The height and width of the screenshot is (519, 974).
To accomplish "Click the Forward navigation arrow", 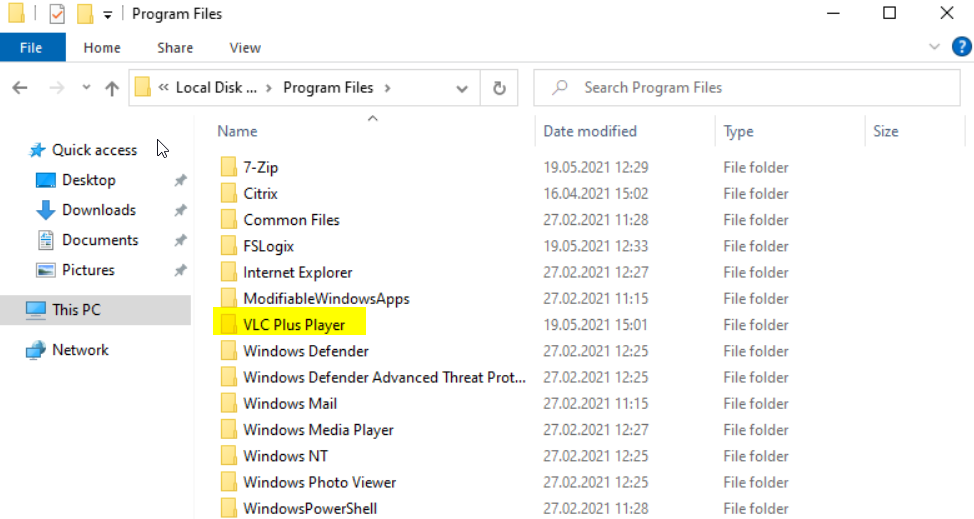I will [57, 88].
